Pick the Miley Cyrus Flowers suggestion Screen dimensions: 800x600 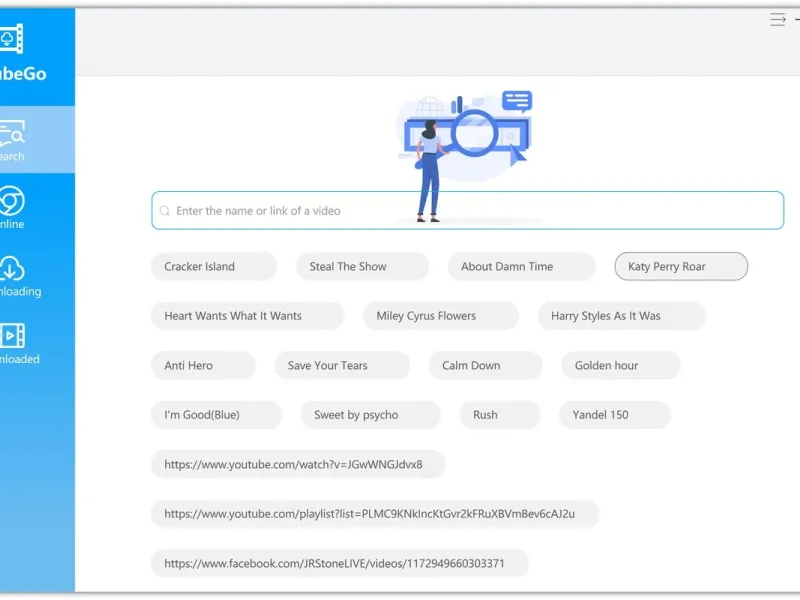click(x=426, y=316)
